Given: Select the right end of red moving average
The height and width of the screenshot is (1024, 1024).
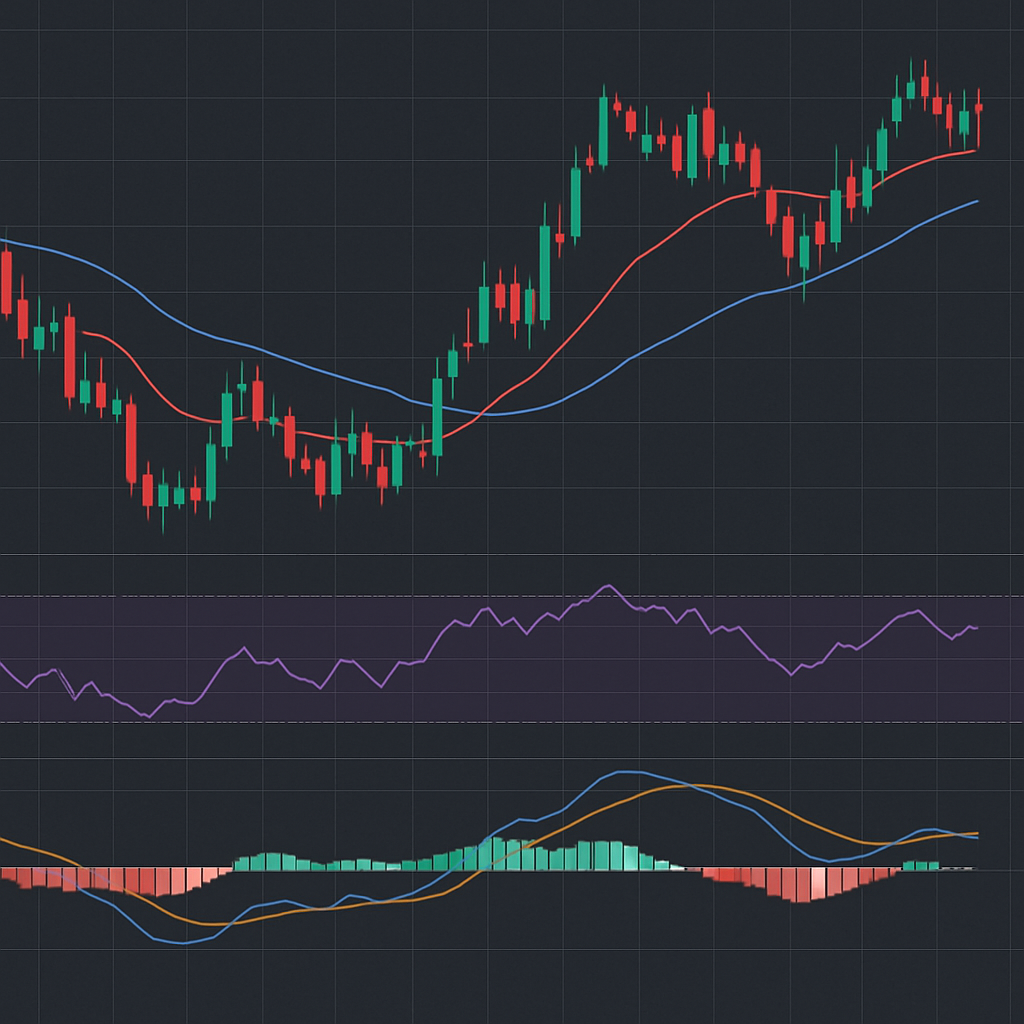Looking at the screenshot, I should [x=974, y=151].
